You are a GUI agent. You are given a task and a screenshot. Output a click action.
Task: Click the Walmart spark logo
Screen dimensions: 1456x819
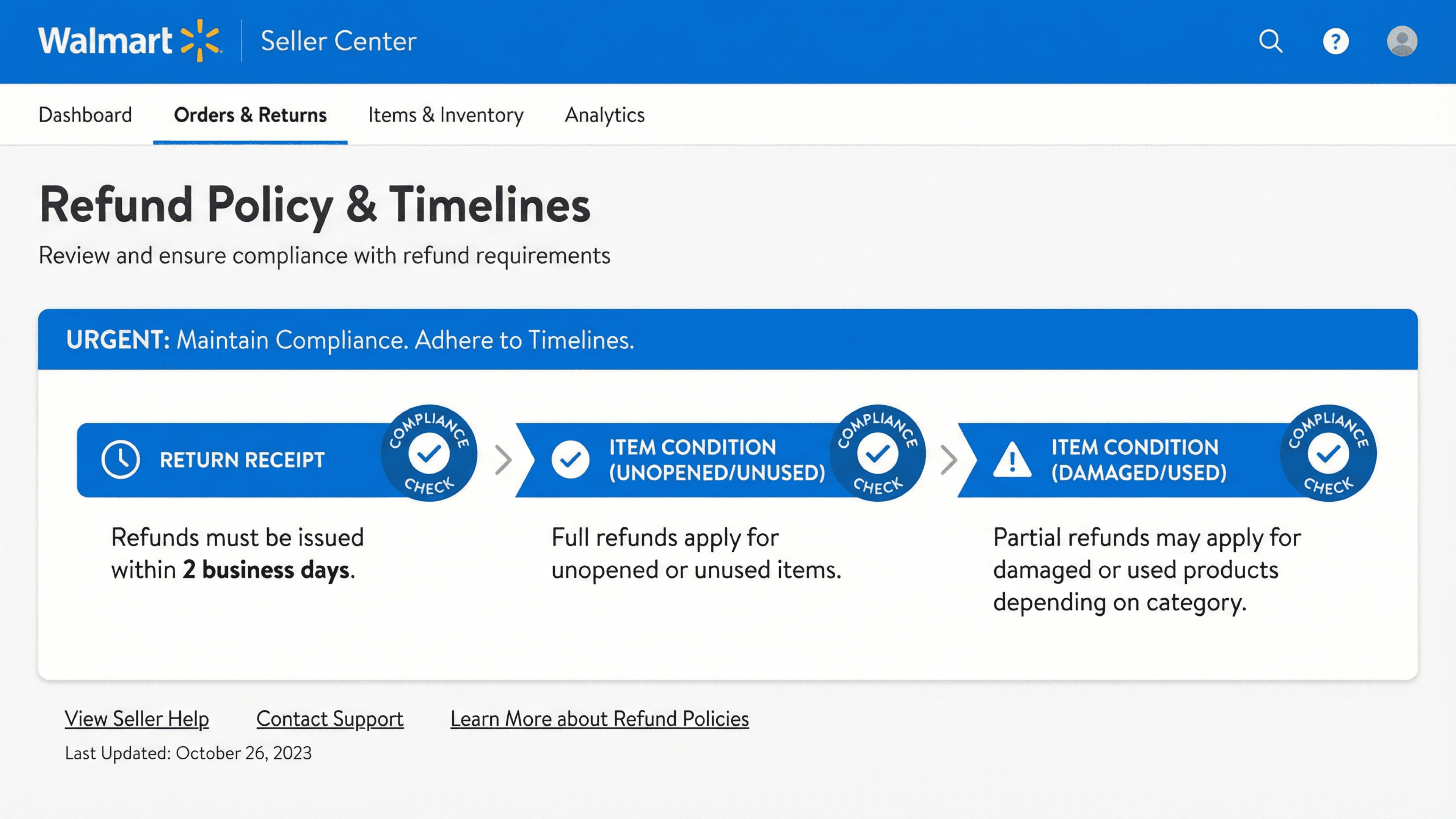[x=199, y=41]
